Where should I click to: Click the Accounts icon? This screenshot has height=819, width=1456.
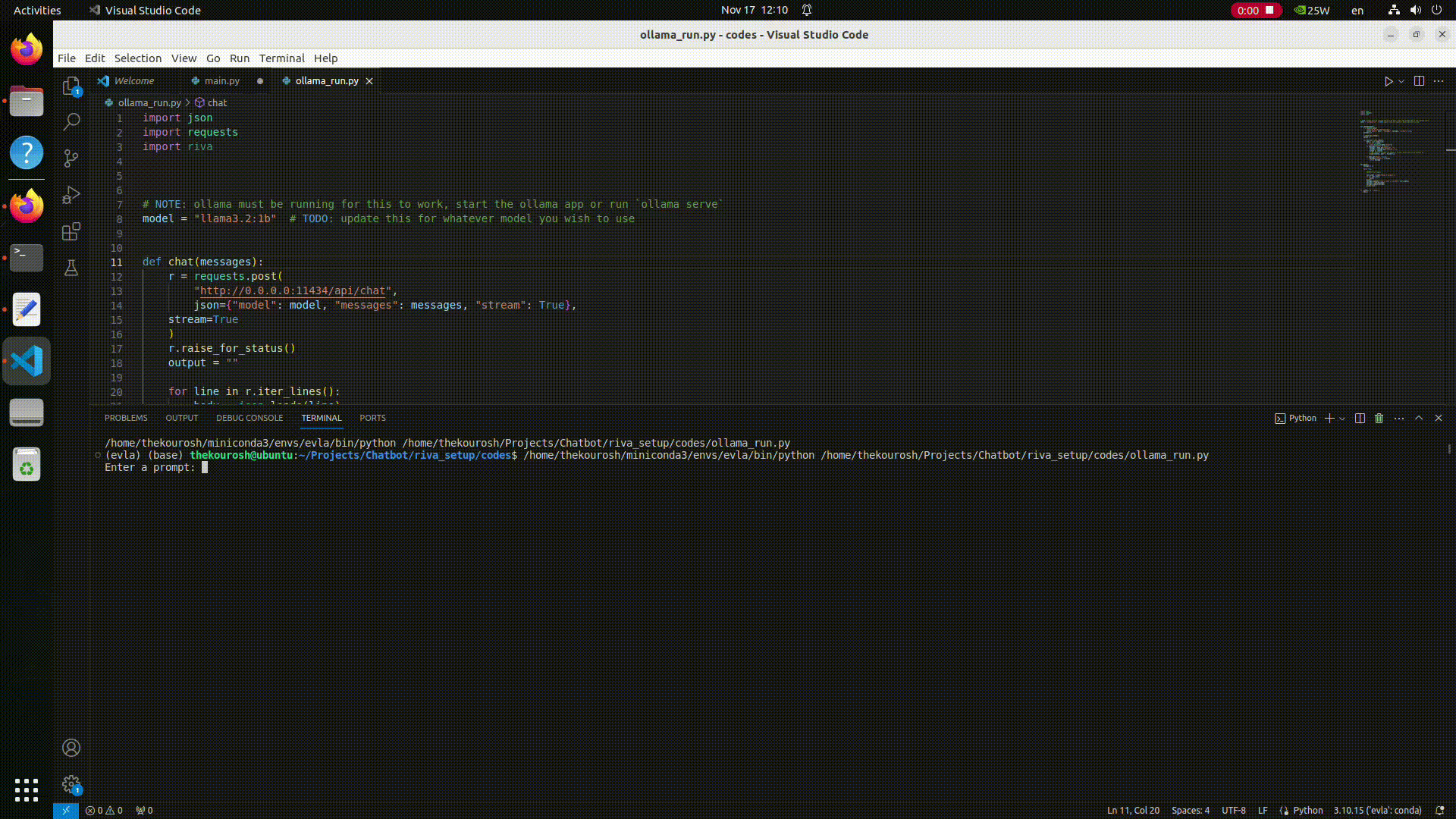point(71,748)
